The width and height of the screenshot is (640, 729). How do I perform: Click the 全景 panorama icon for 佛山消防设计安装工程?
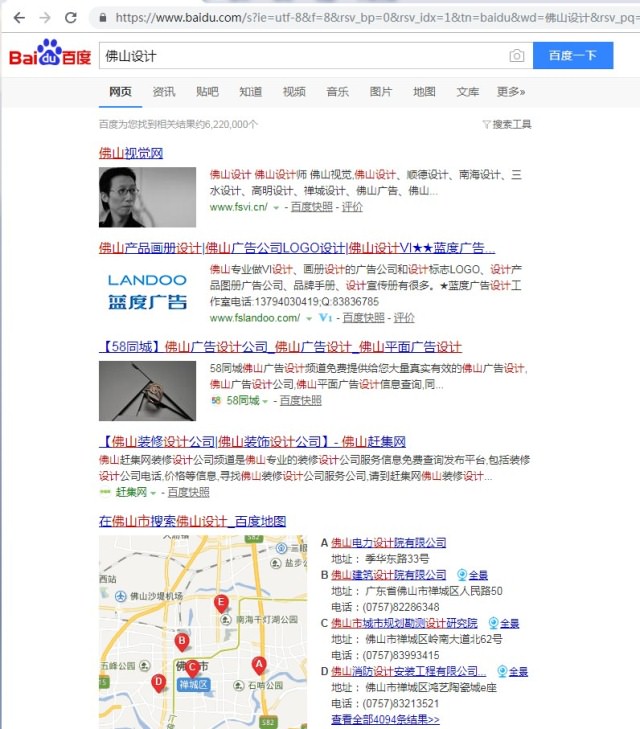(x=502, y=671)
